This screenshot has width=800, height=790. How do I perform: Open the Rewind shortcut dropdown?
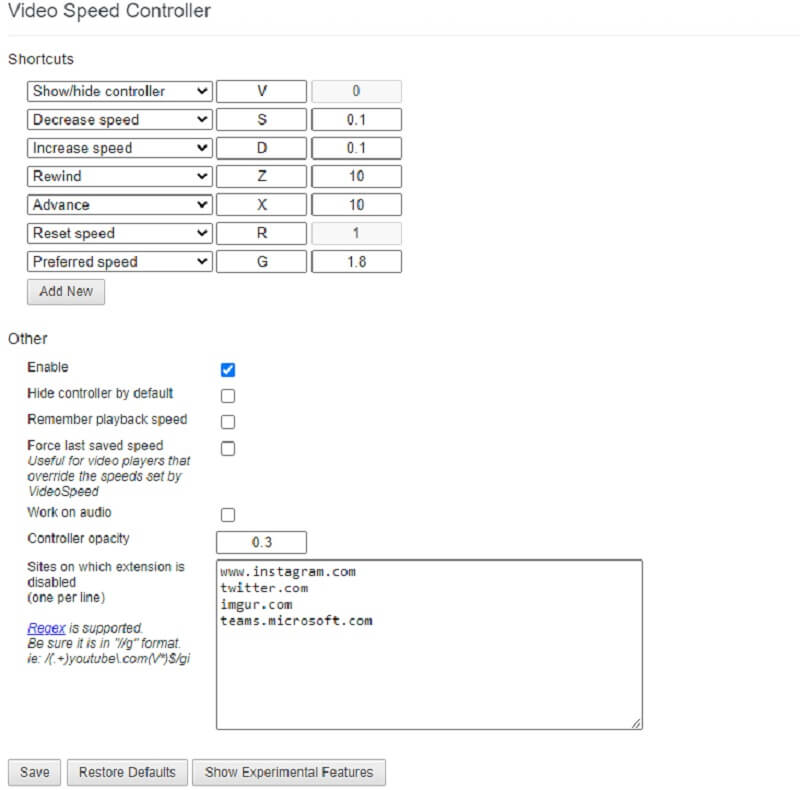tap(118, 176)
